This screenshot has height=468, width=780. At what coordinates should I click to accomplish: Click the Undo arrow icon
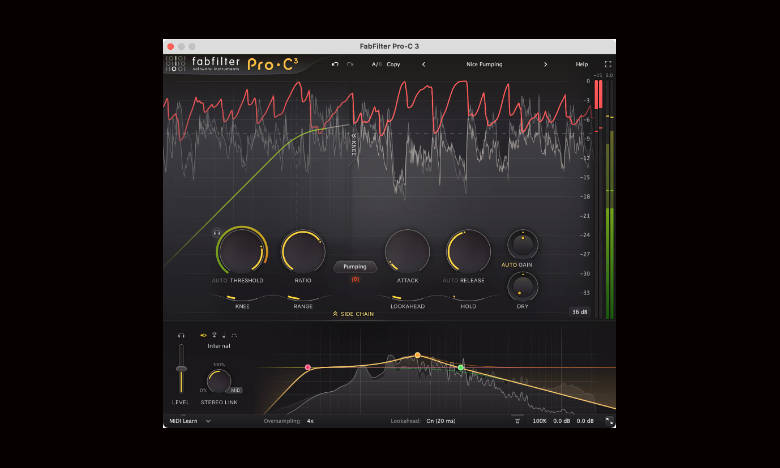coord(336,64)
